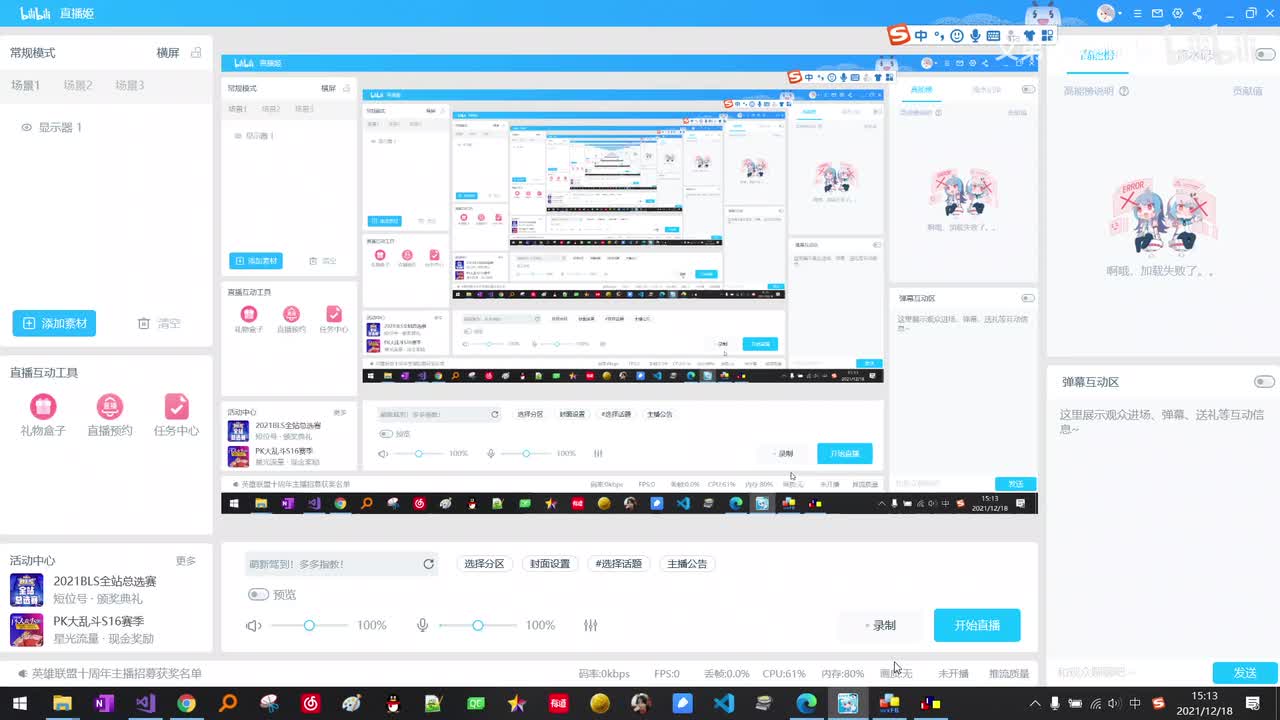
Task: Open the 横屏 orientation selector
Action: (168, 53)
